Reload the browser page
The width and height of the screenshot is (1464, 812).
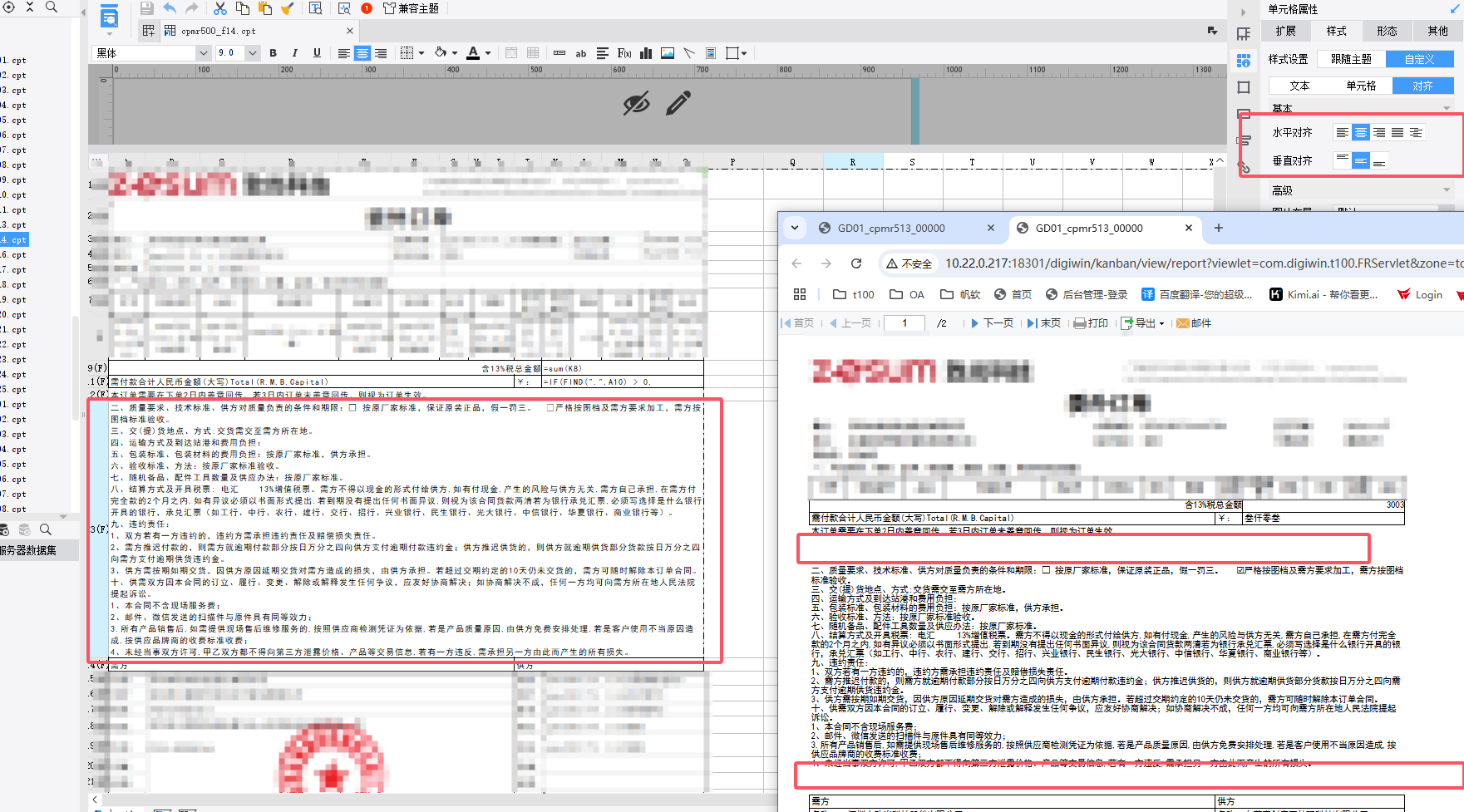pyautogui.click(x=856, y=263)
